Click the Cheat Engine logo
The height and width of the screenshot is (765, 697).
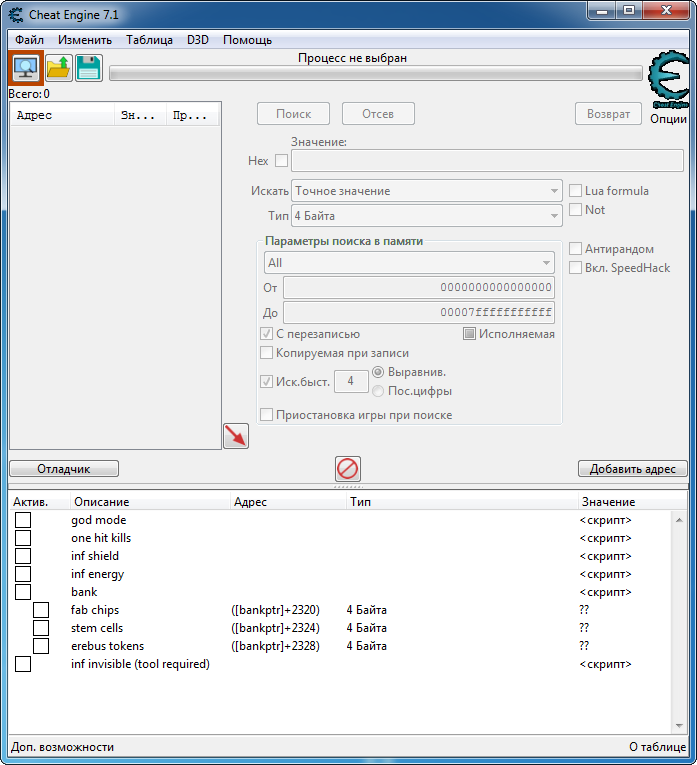[669, 80]
